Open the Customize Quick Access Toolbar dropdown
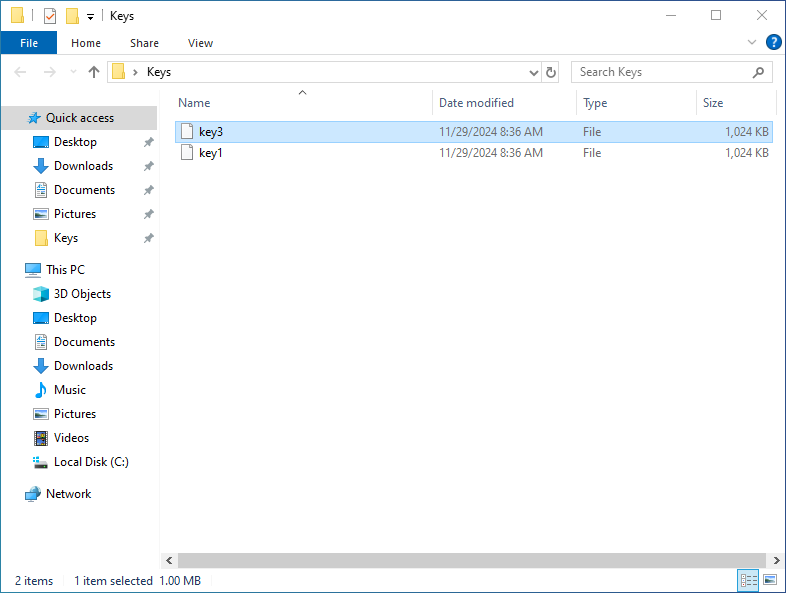The height and width of the screenshot is (593, 786). tap(90, 17)
